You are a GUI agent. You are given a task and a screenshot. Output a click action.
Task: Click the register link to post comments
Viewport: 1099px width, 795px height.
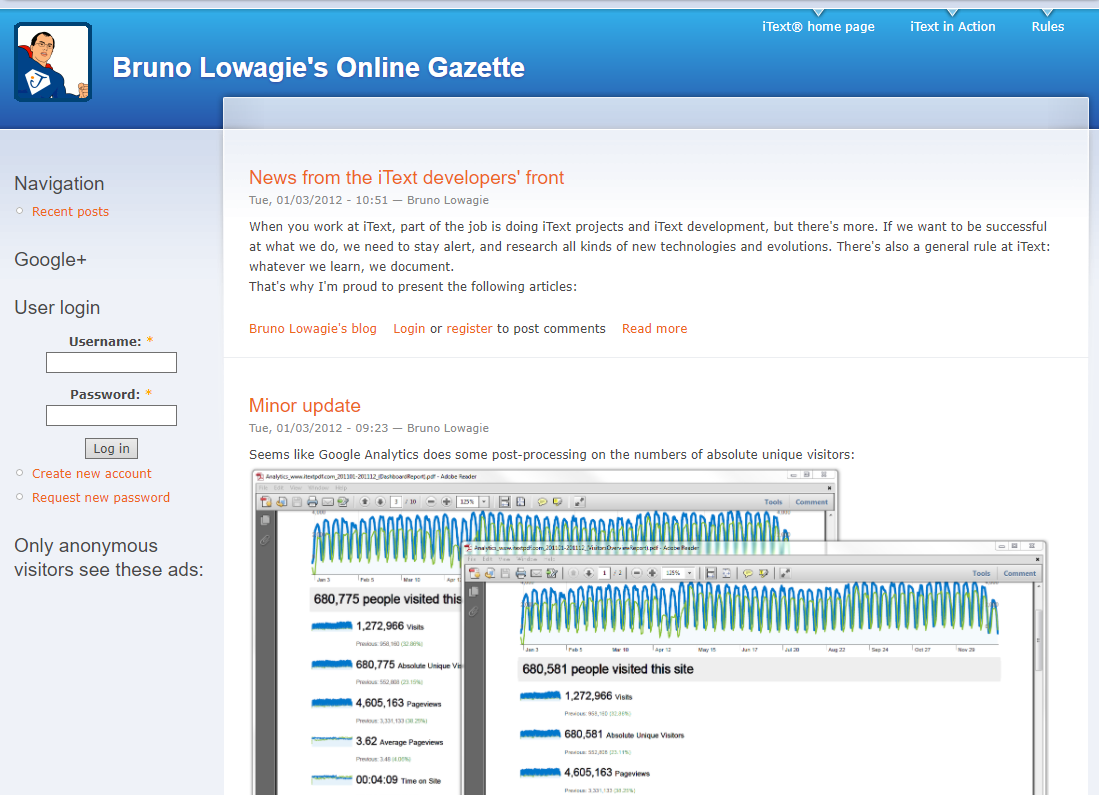coord(470,329)
